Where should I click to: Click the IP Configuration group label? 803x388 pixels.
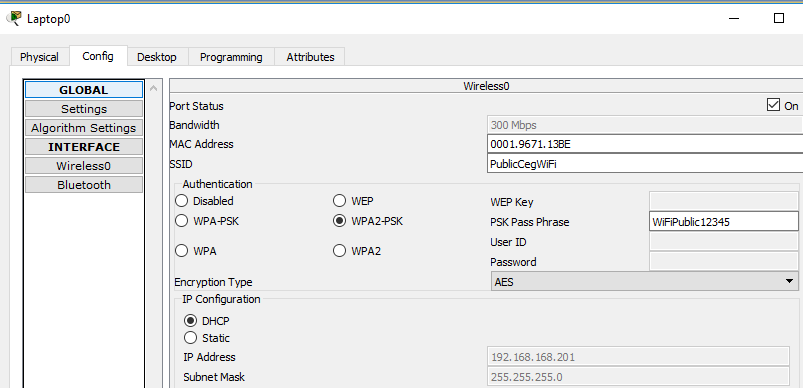(221, 299)
